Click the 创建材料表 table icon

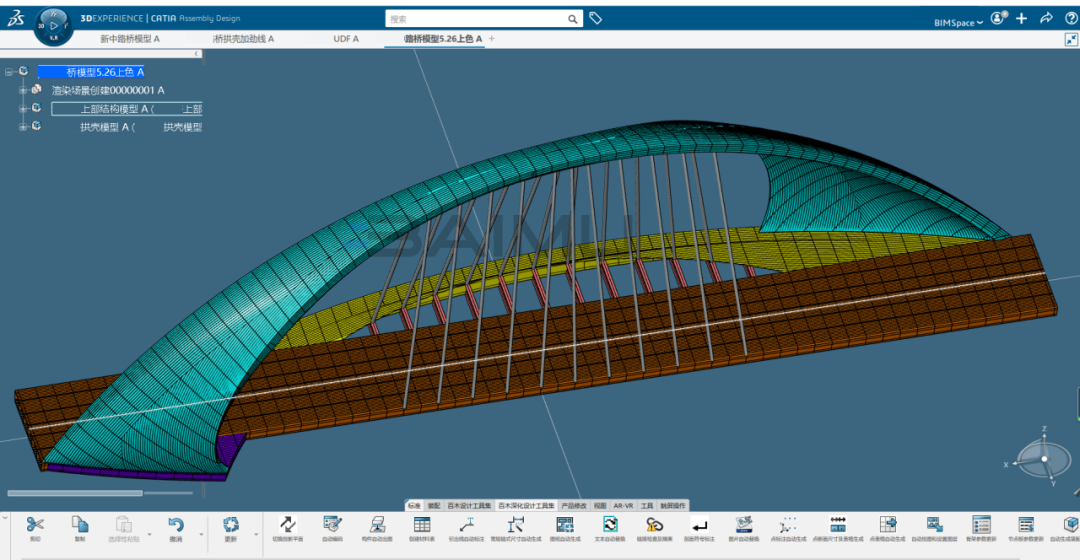coord(422,525)
